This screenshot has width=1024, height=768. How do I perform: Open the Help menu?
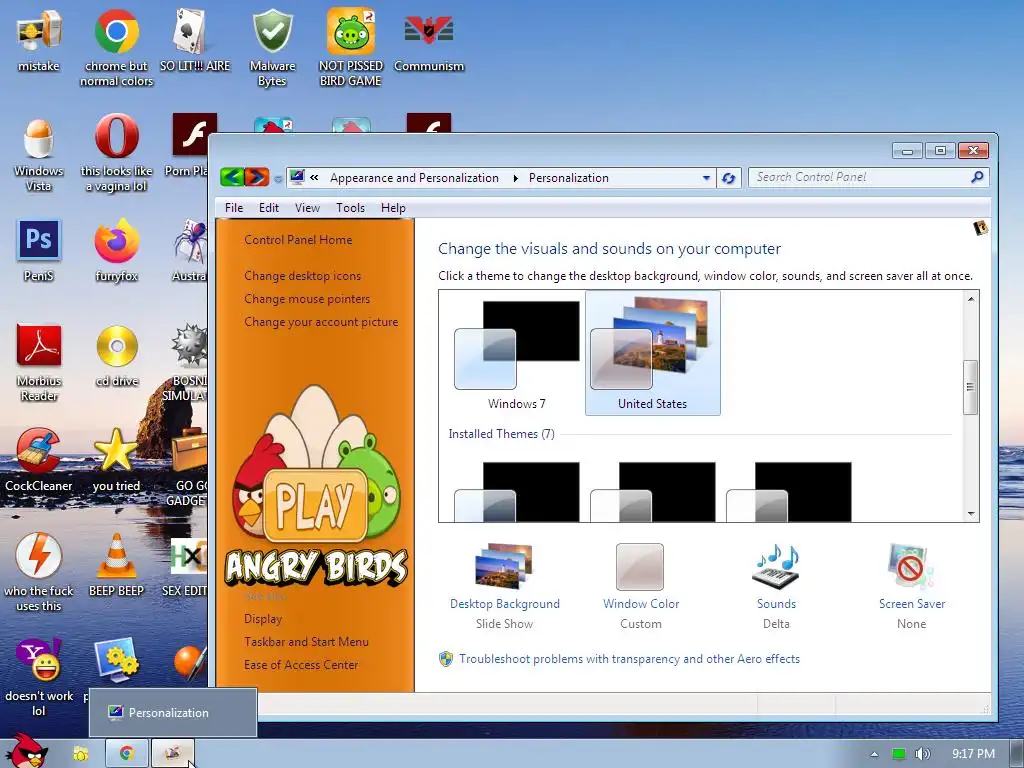point(393,208)
